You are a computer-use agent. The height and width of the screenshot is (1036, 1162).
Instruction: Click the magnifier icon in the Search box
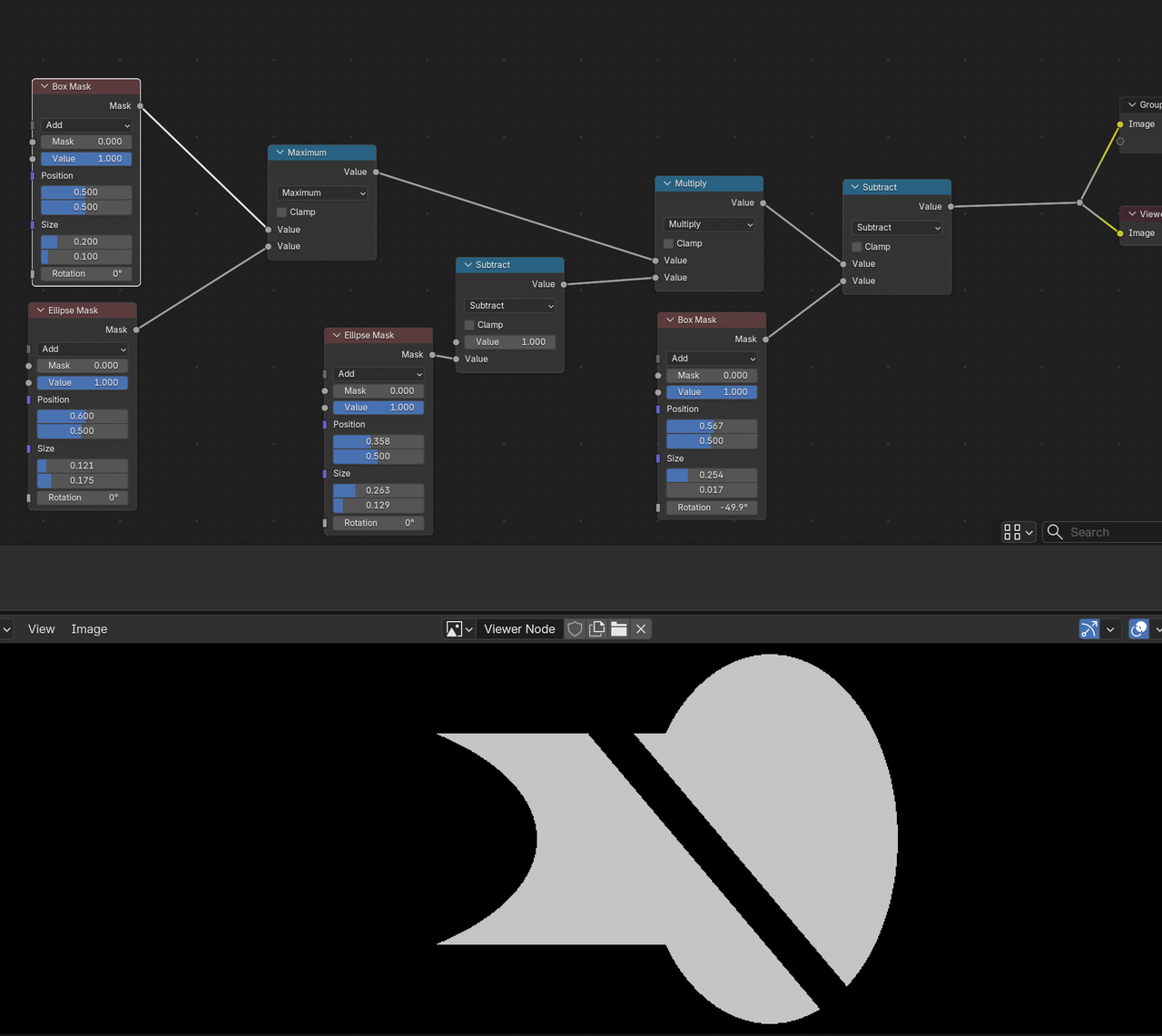tap(1055, 532)
